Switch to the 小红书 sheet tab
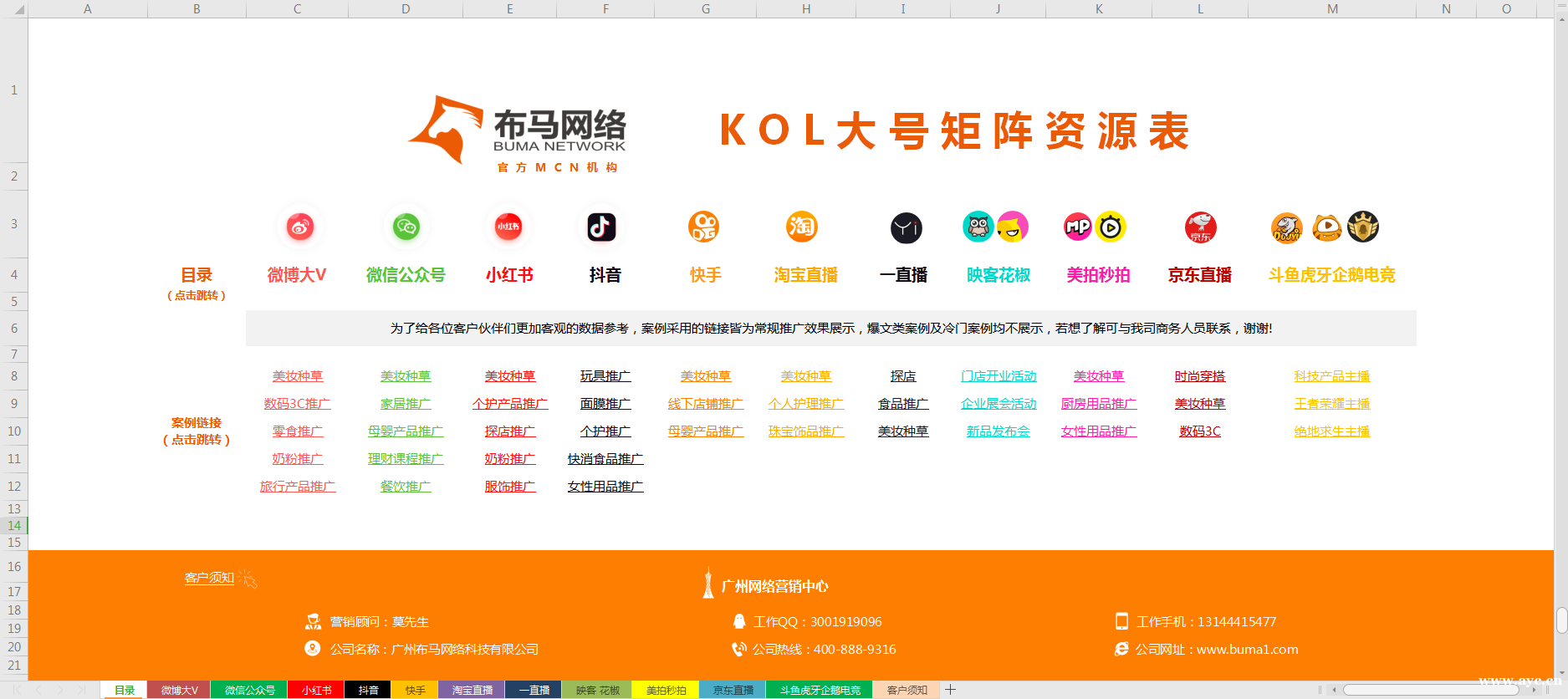This screenshot has width=1568, height=699. [316, 690]
